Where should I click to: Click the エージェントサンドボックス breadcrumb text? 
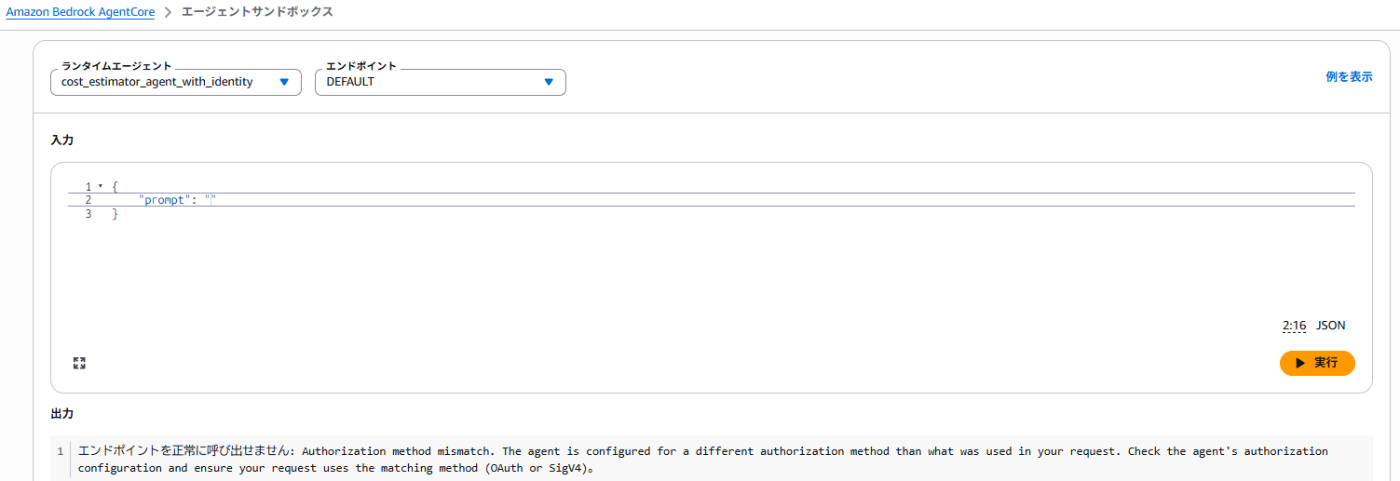[x=258, y=12]
